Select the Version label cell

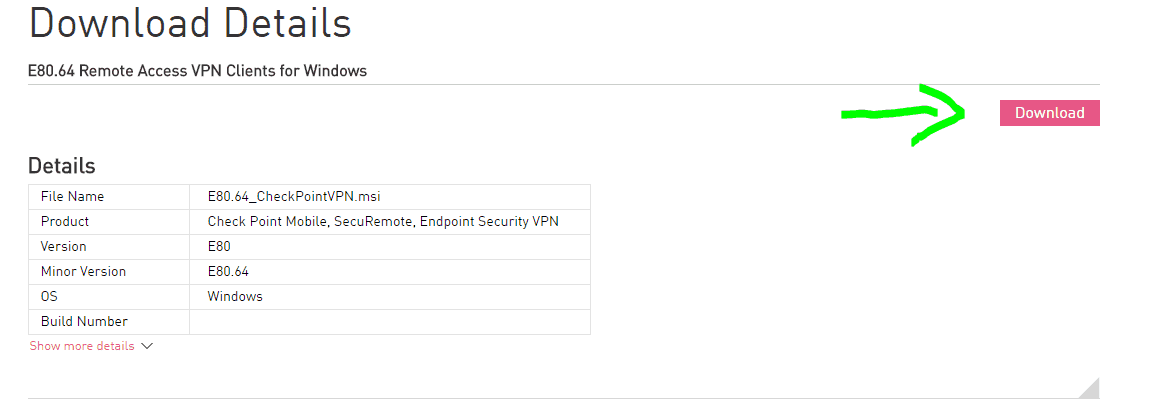click(64, 247)
